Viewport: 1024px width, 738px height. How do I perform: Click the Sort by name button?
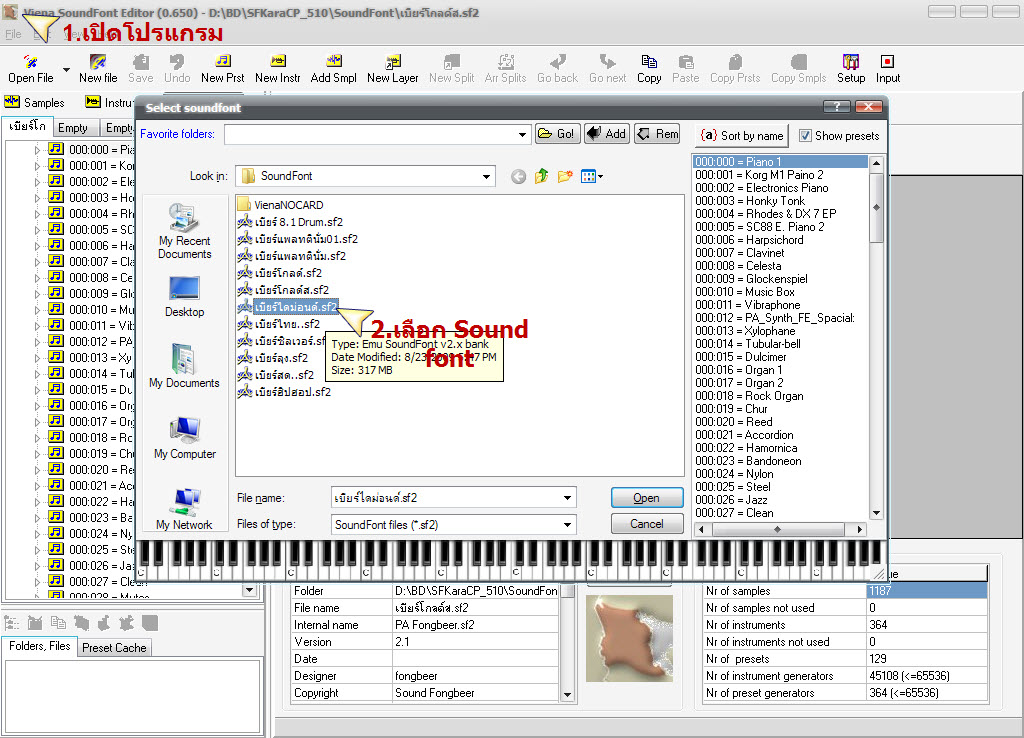coord(742,136)
